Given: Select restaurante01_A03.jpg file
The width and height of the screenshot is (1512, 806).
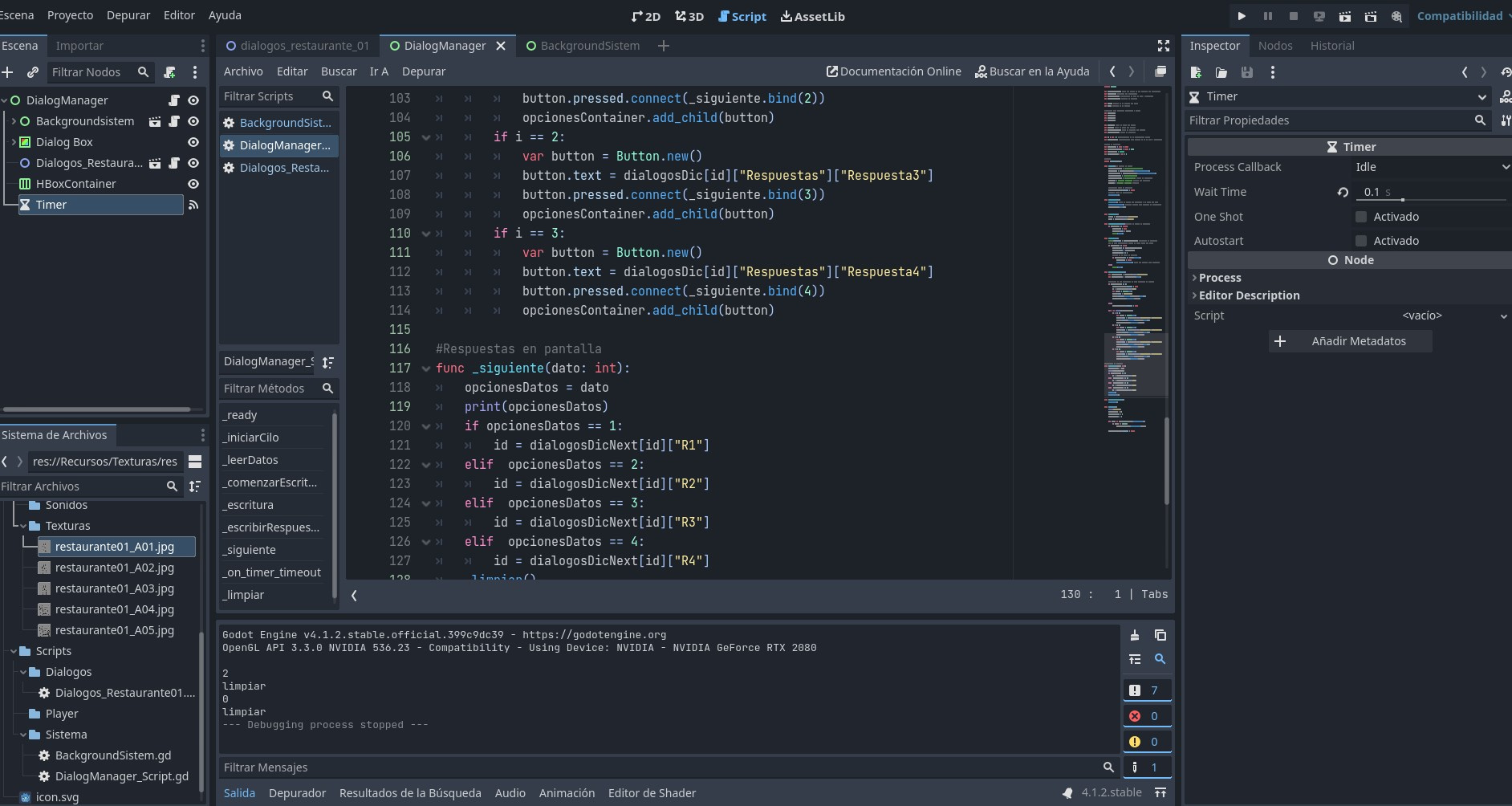Looking at the screenshot, I should click(115, 588).
